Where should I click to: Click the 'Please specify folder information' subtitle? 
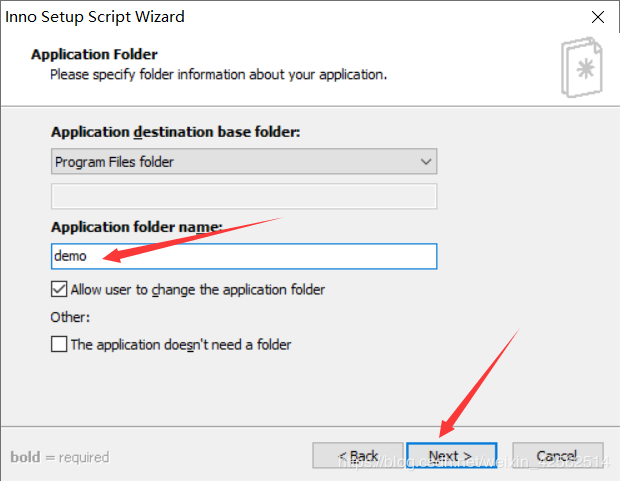pos(218,74)
